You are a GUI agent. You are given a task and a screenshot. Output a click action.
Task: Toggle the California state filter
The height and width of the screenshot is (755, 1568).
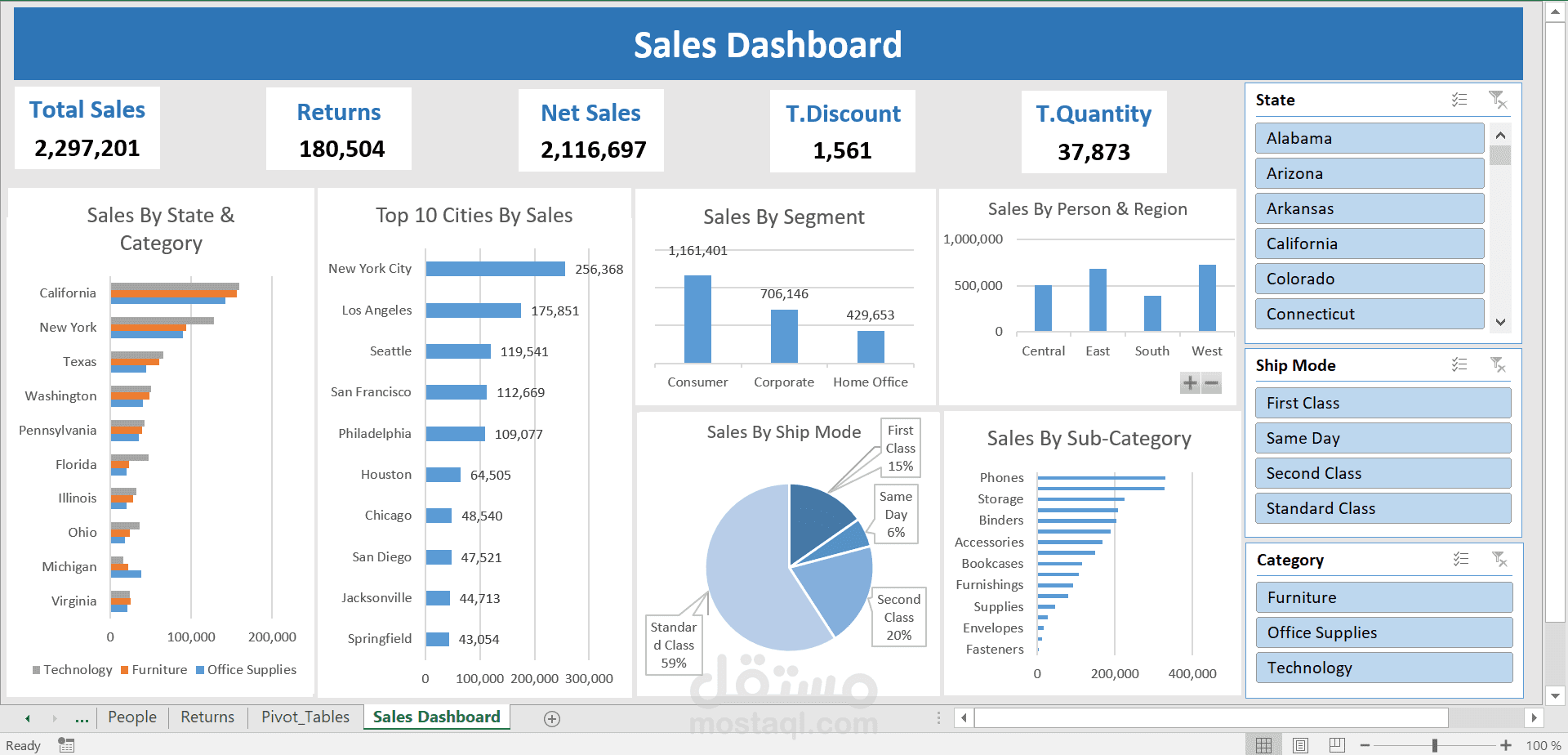(1370, 243)
